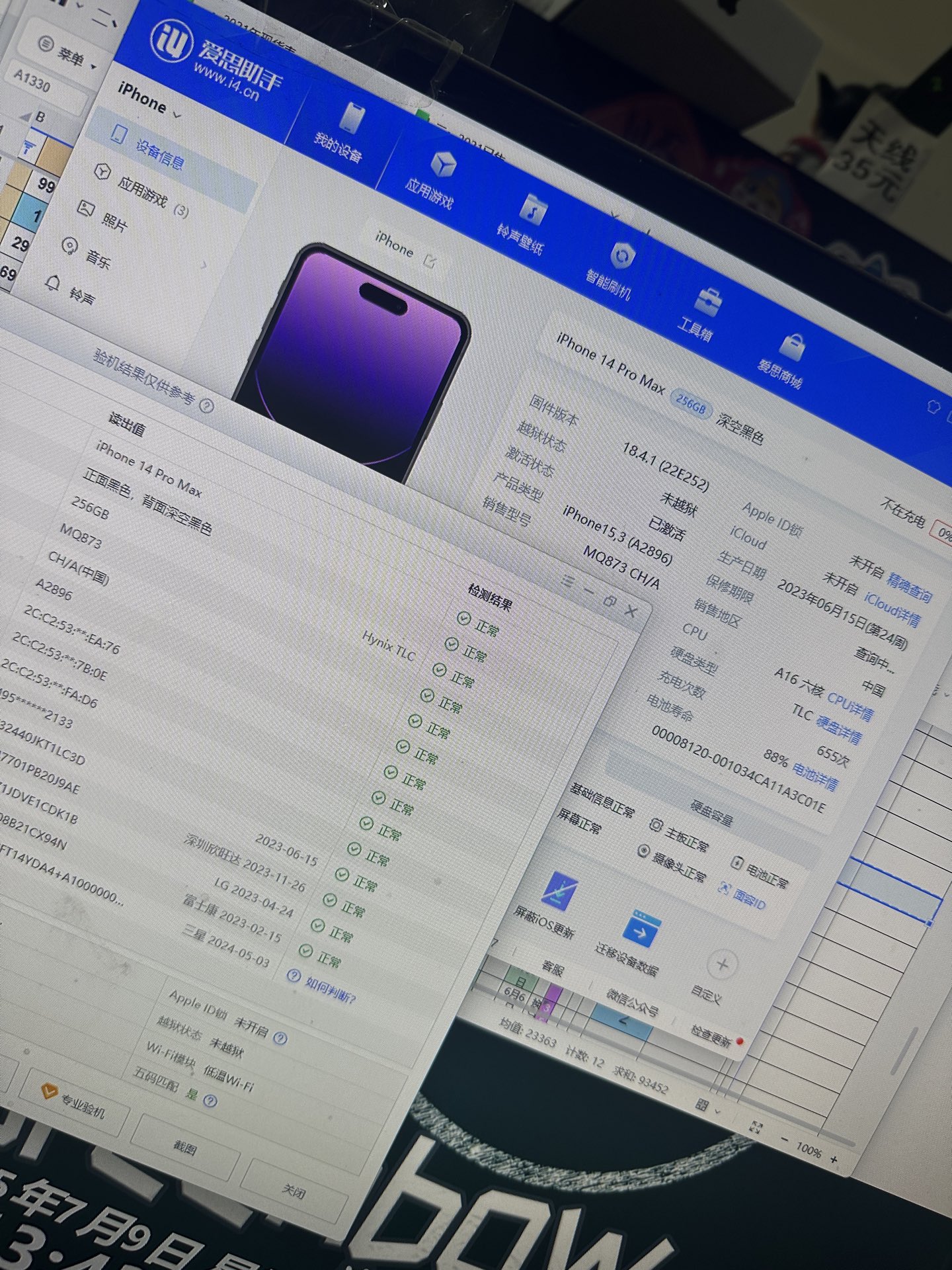Image resolution: width=952 pixels, height=1270 pixels.
Task: Click the help icon next to 验机结果仅供参考
Action: click(207, 405)
